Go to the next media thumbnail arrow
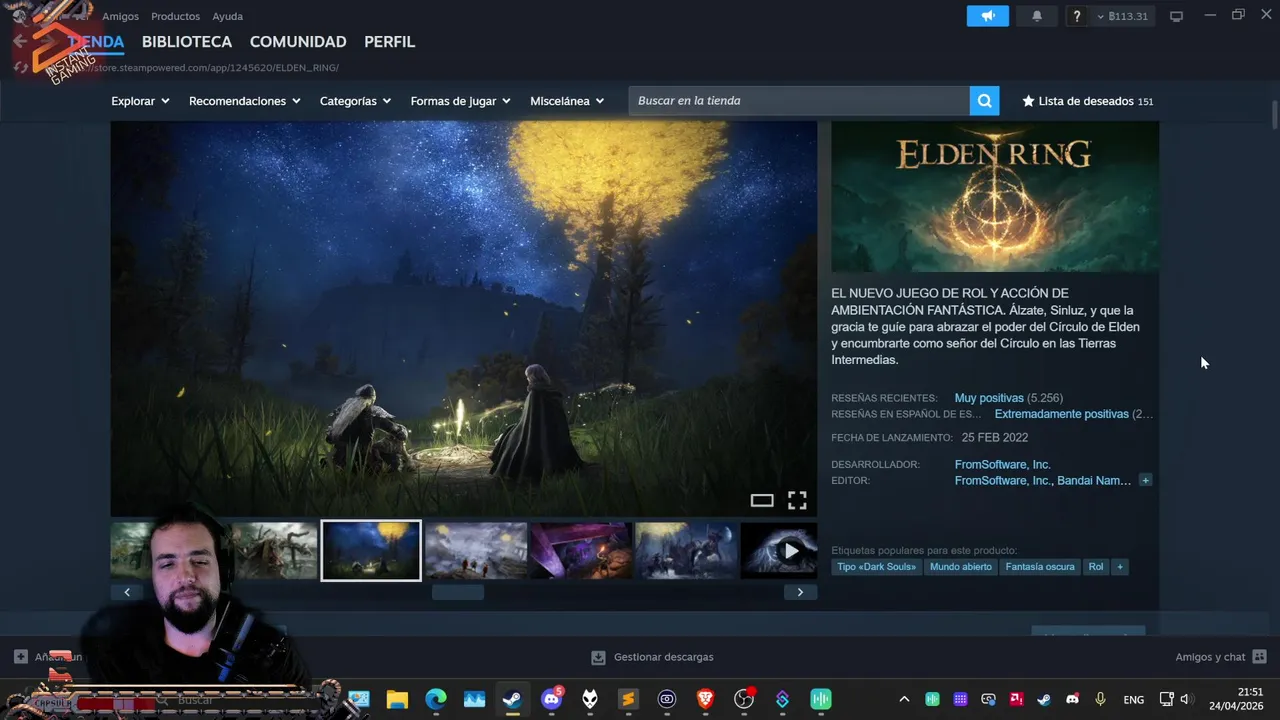1280x720 pixels. [x=800, y=592]
